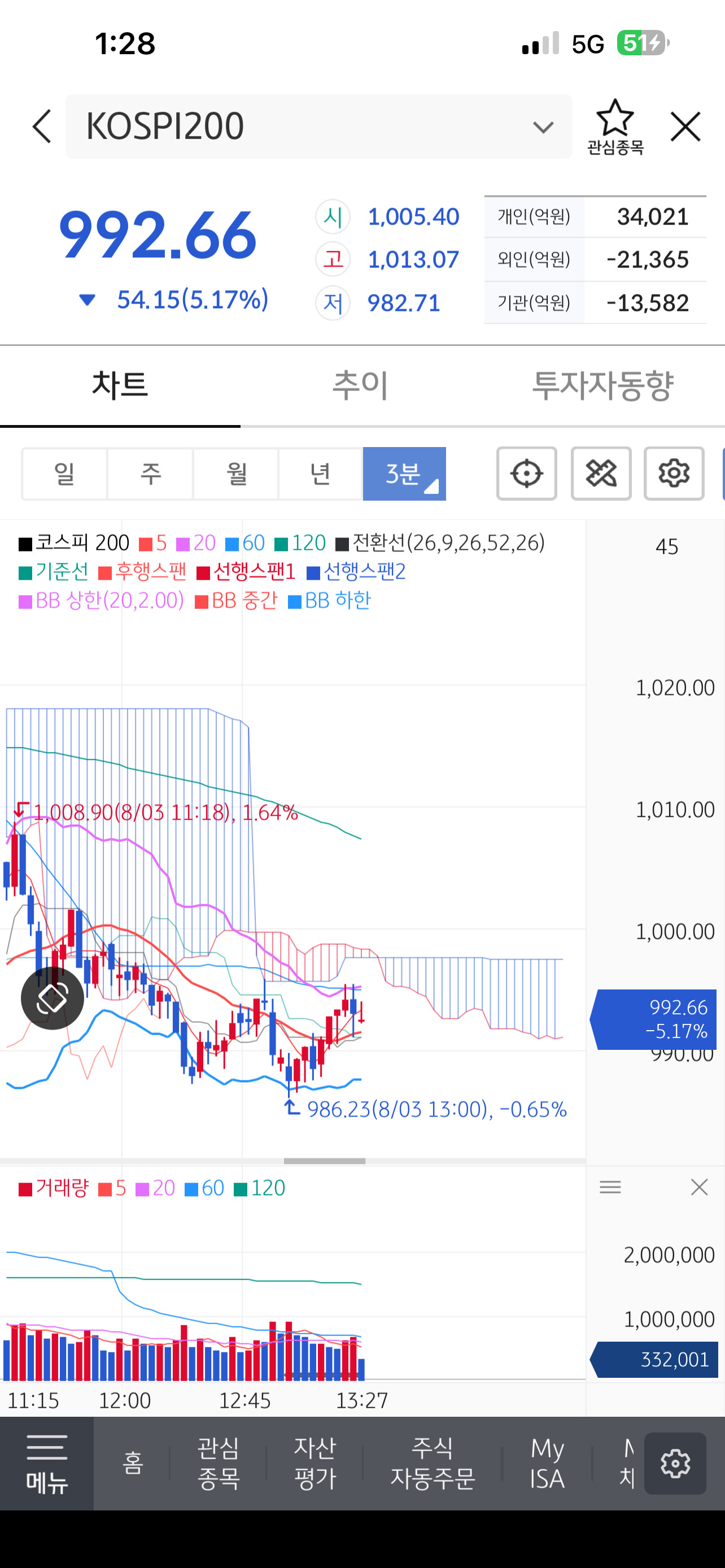Add KOSPI200 to watchlist with the star
Screen dimensions: 725x1568
coord(615,126)
